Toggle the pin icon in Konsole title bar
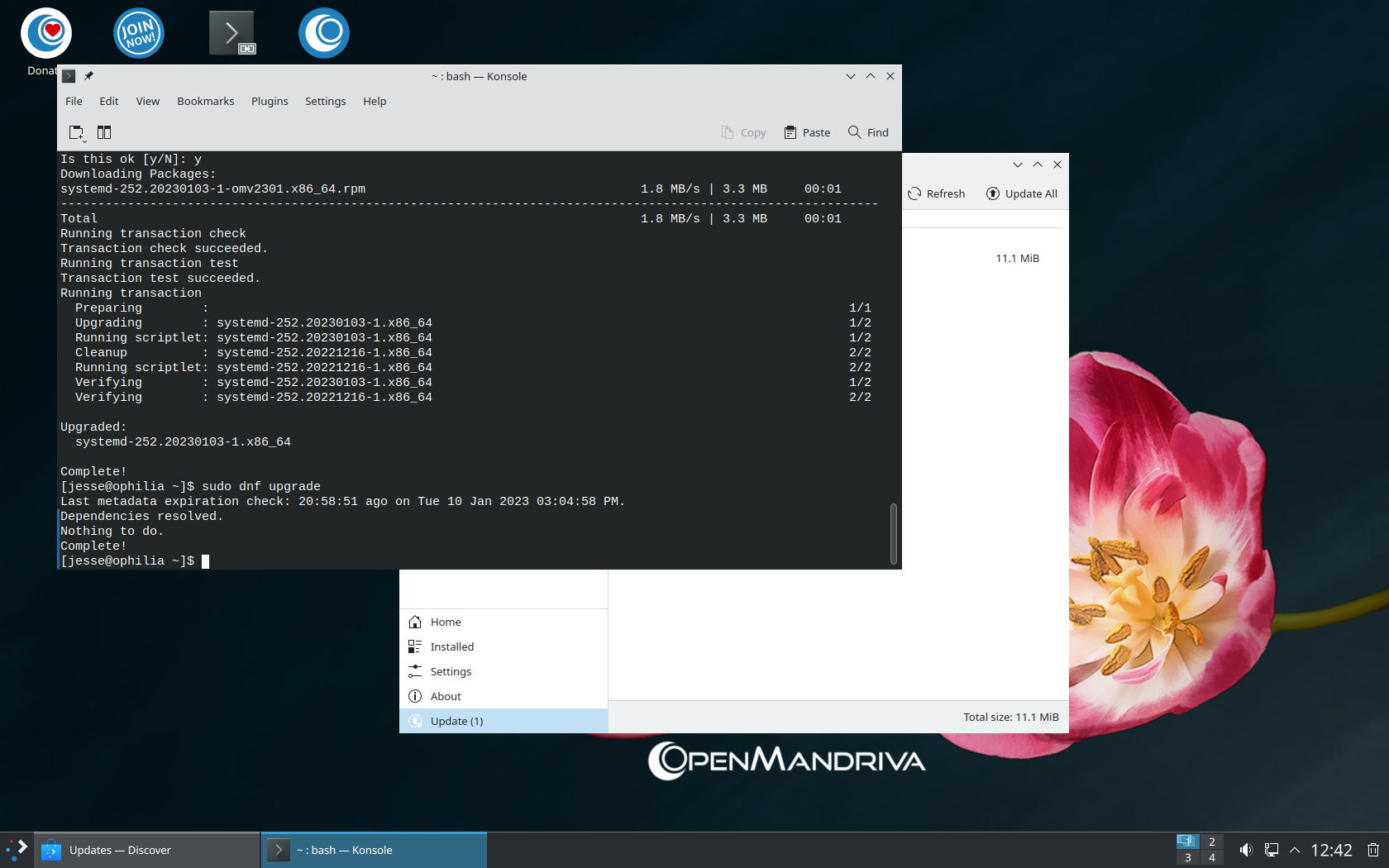Screen dimensions: 1389x868 pos(88,76)
